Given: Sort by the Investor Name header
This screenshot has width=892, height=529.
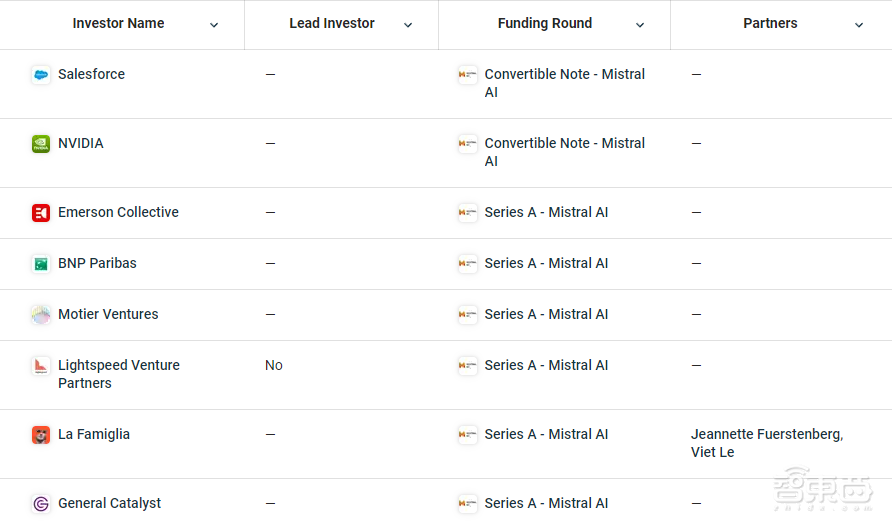Looking at the screenshot, I should click(x=118, y=24).
